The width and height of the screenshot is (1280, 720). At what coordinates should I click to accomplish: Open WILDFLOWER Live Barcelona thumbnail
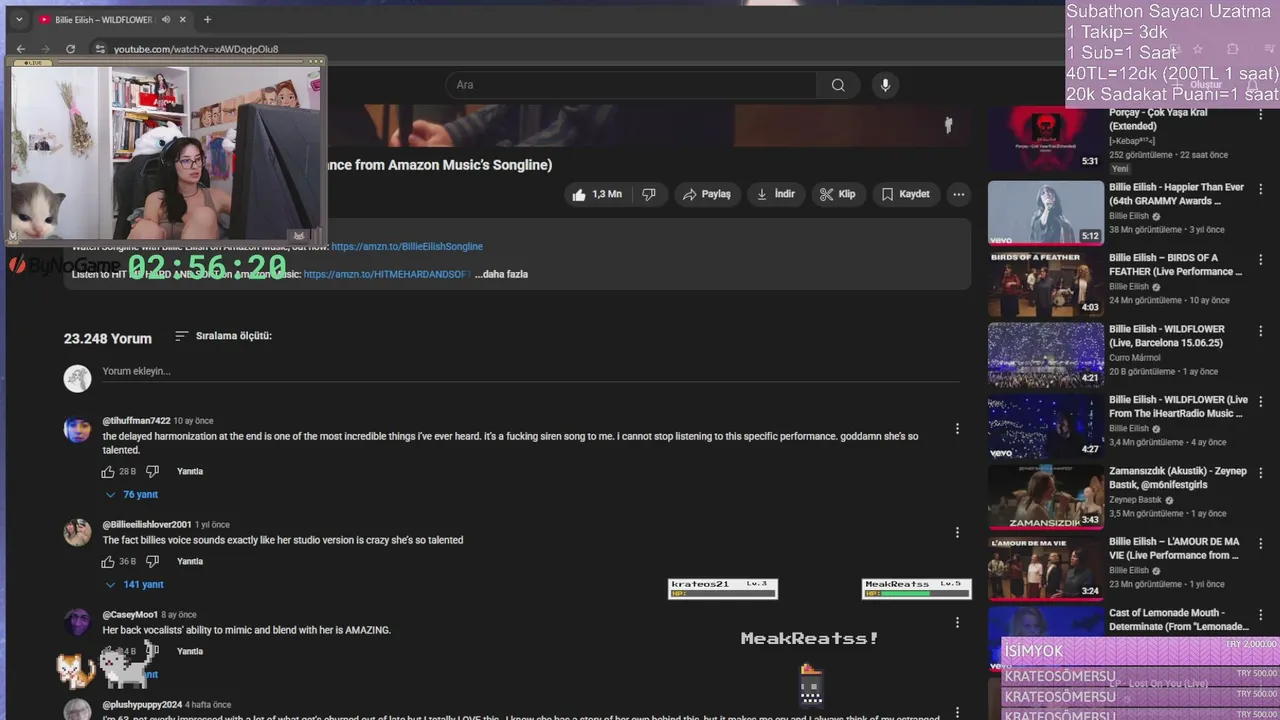1046,355
